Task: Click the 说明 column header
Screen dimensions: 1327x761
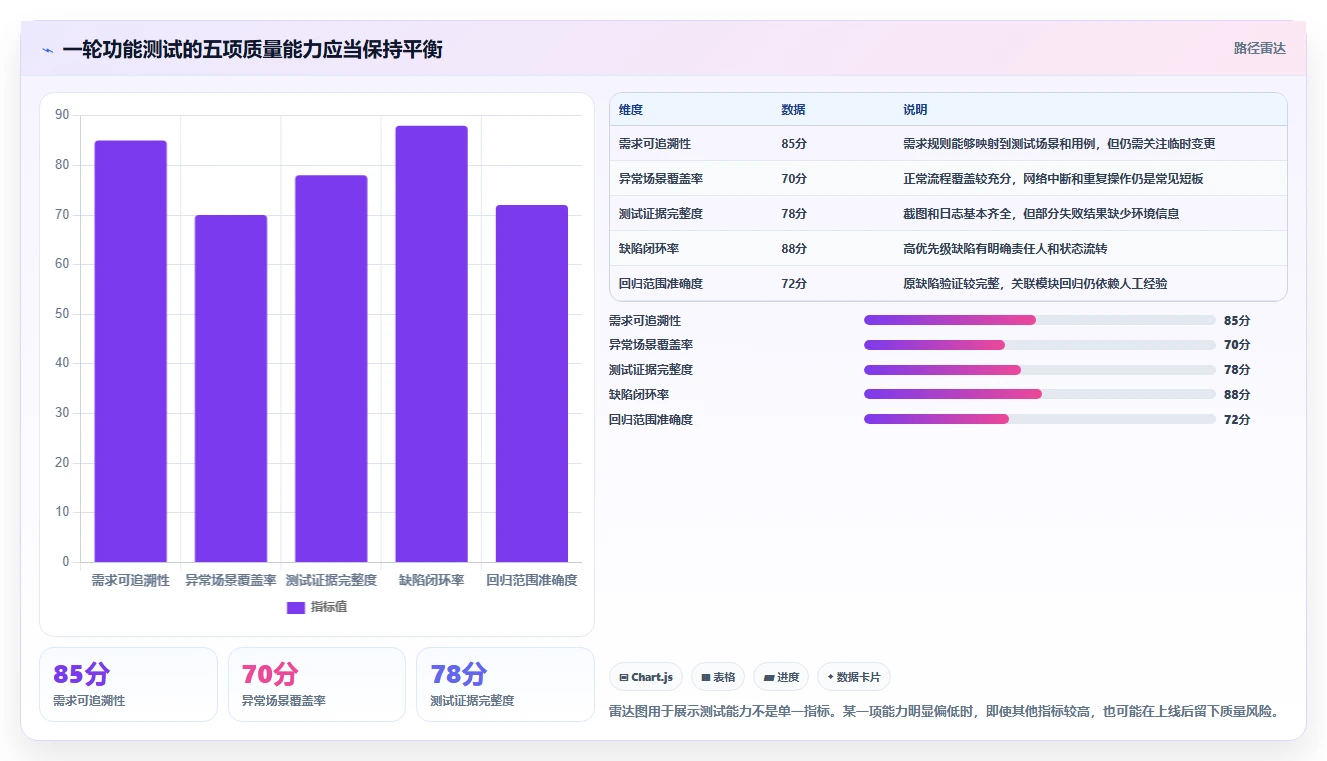Action: tap(915, 110)
